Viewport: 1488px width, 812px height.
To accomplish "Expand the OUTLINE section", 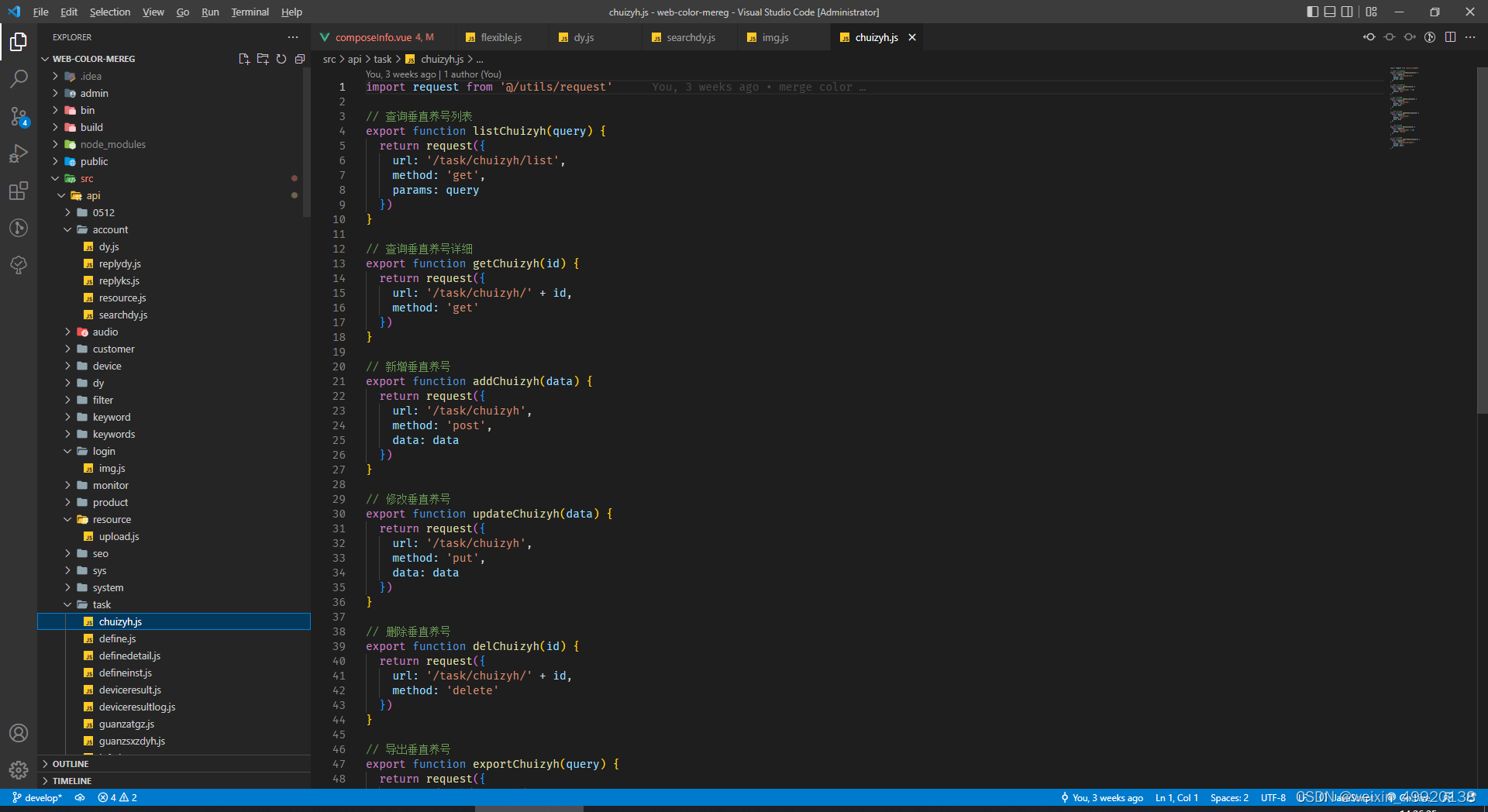I will 70,764.
